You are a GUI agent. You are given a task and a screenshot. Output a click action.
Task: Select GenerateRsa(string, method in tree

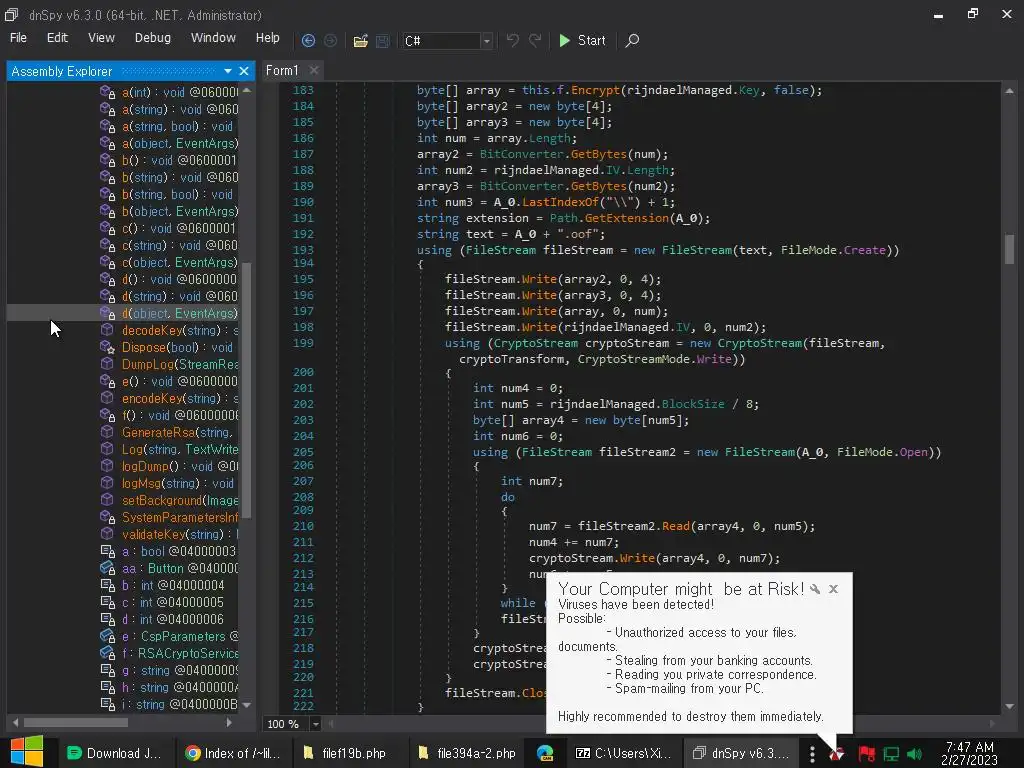point(177,432)
